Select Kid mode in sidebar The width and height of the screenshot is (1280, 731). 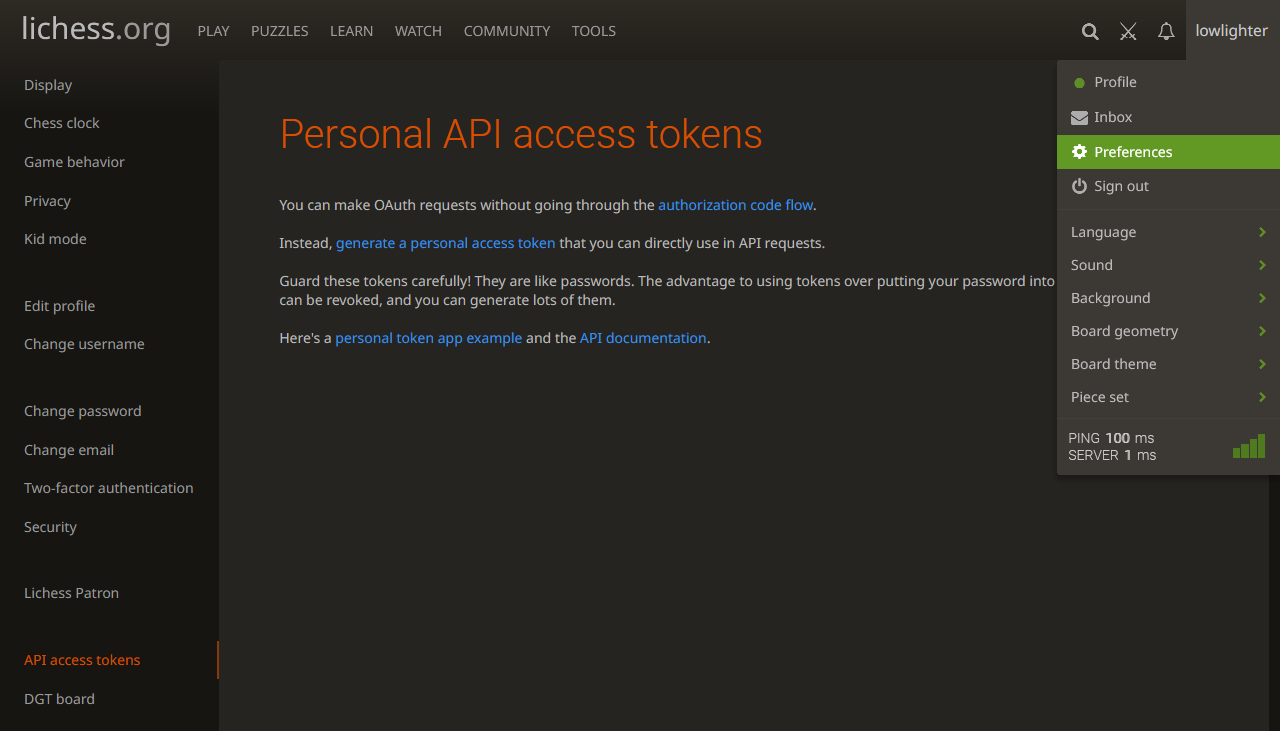tap(55, 239)
